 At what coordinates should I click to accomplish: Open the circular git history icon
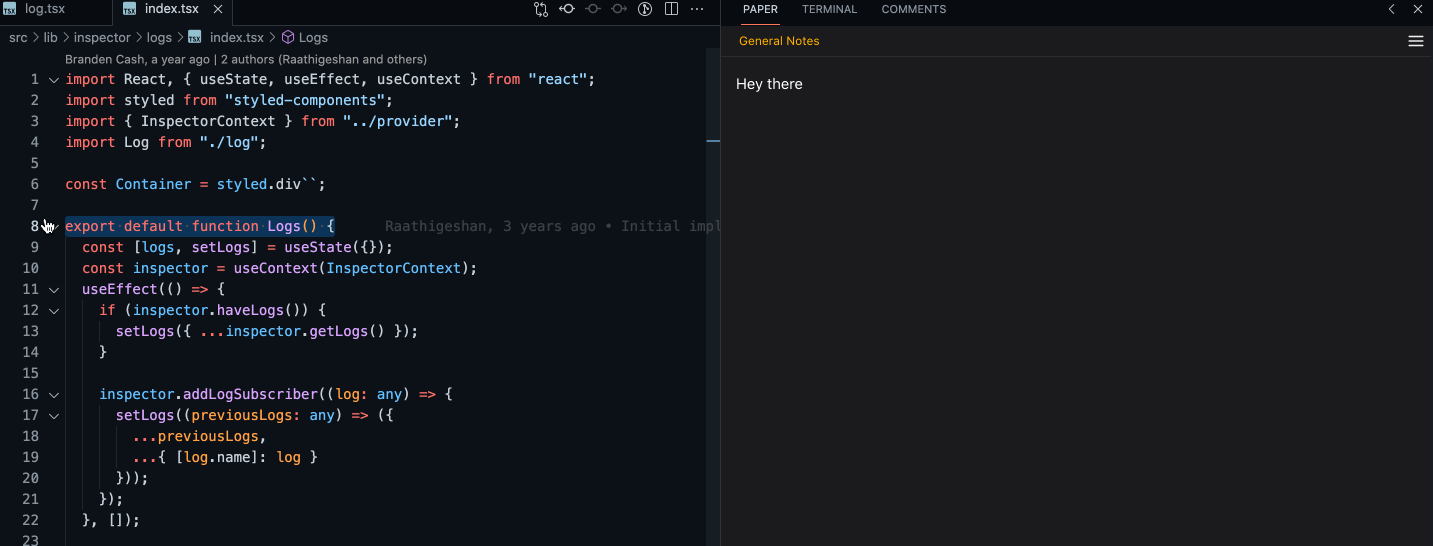645,9
